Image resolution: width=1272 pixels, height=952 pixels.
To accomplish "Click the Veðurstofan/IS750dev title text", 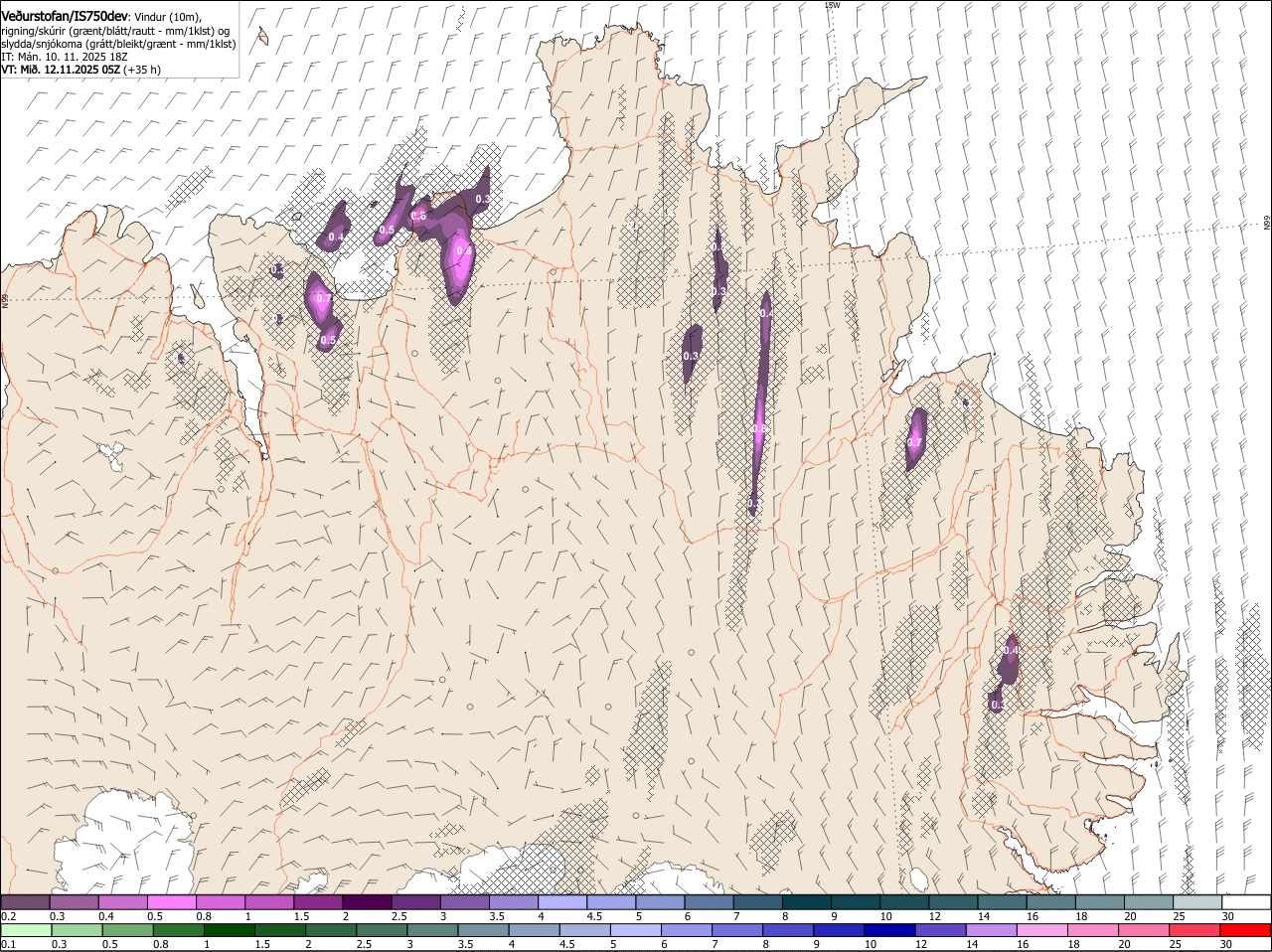I will click(65, 17).
